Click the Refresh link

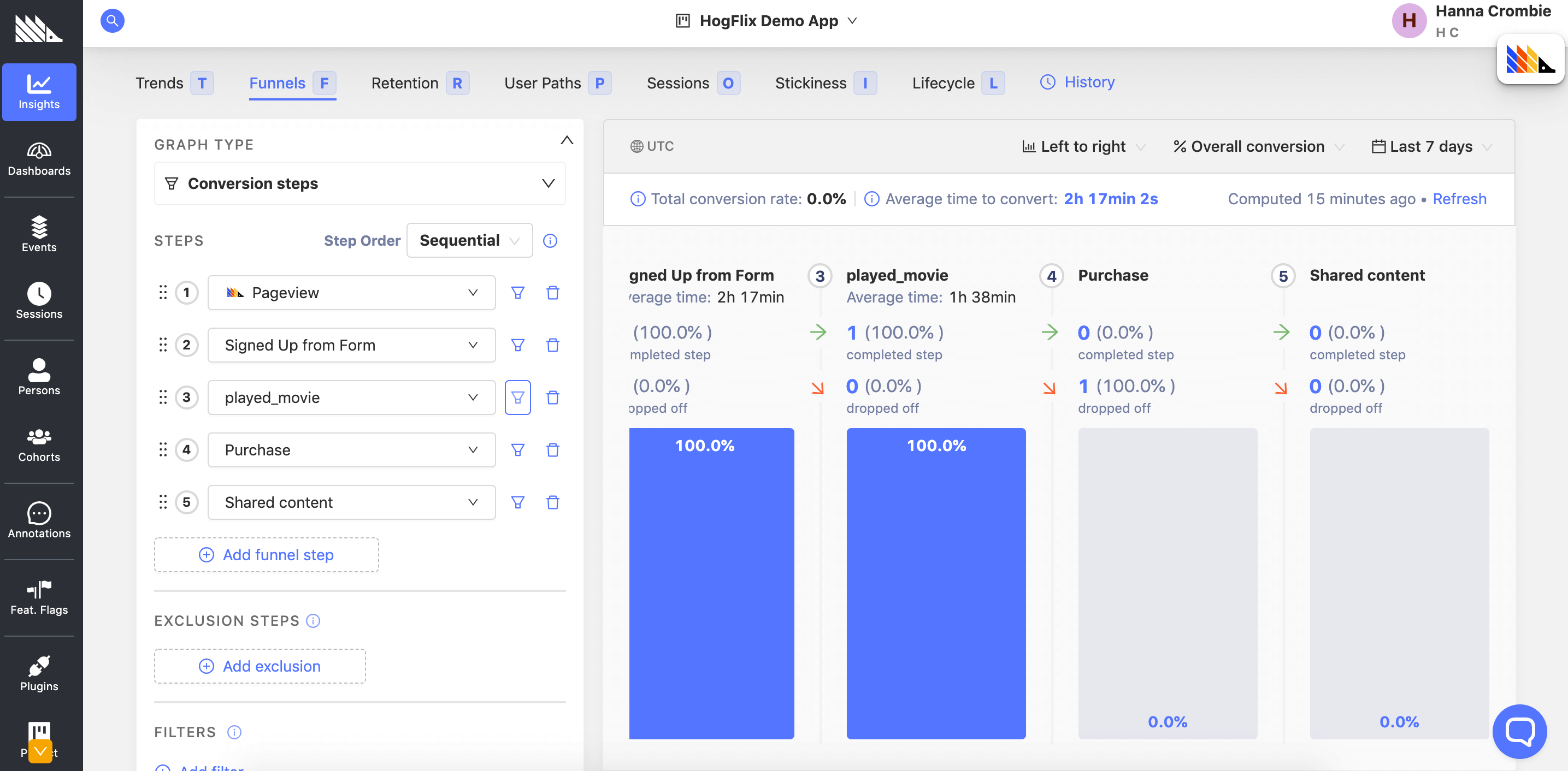coord(1459,199)
